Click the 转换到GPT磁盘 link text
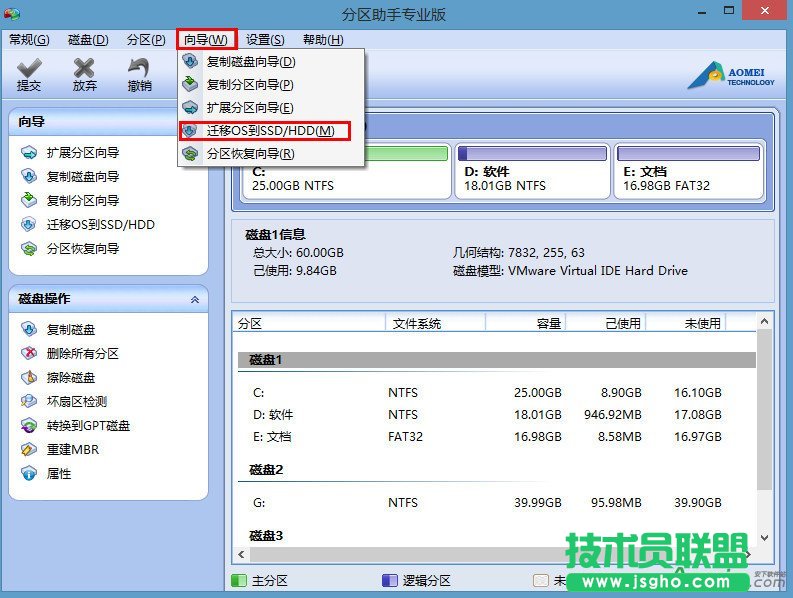This screenshot has height=598, width=793. click(88, 425)
